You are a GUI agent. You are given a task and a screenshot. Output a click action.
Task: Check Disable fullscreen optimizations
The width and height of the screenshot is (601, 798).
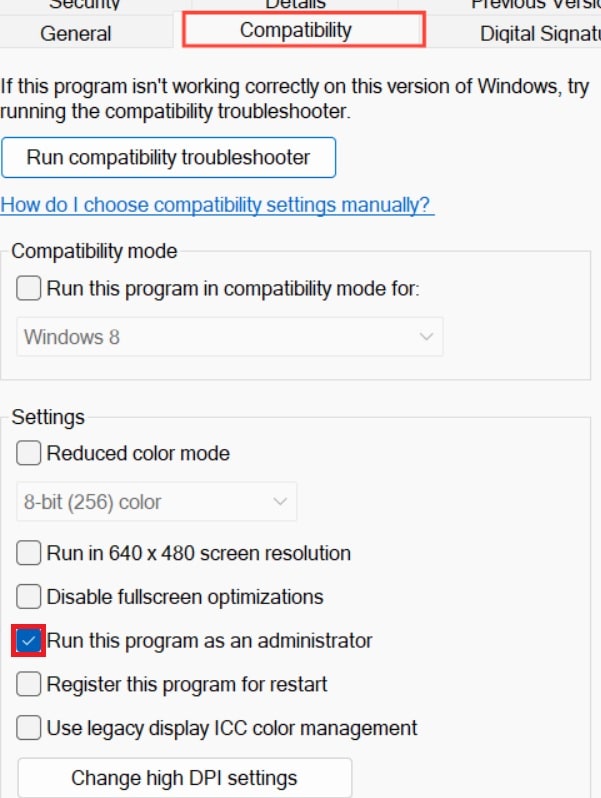(29, 597)
